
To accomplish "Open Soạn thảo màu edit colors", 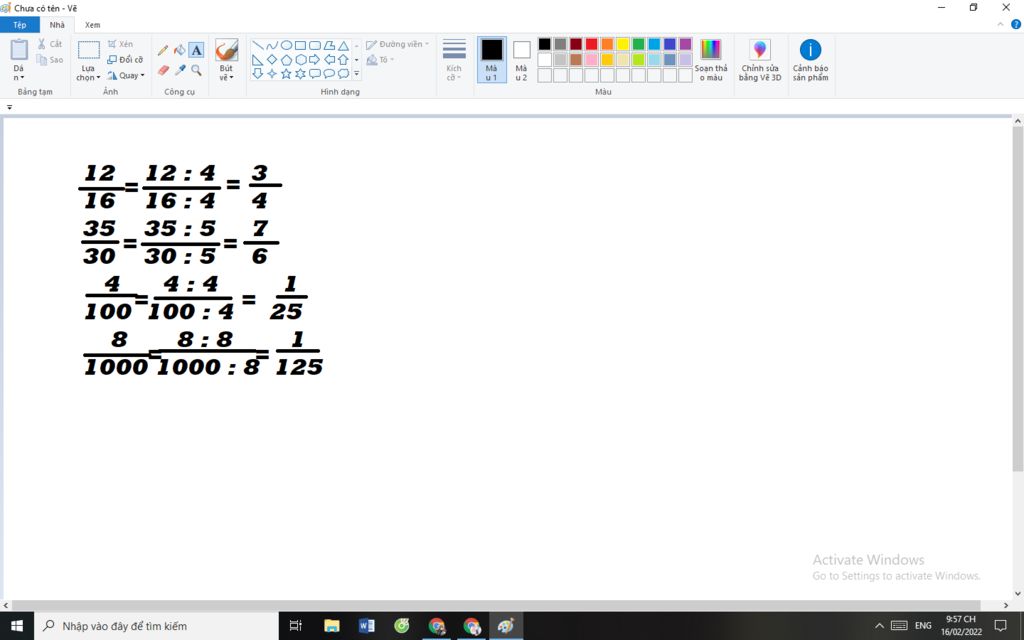I will coord(711,59).
